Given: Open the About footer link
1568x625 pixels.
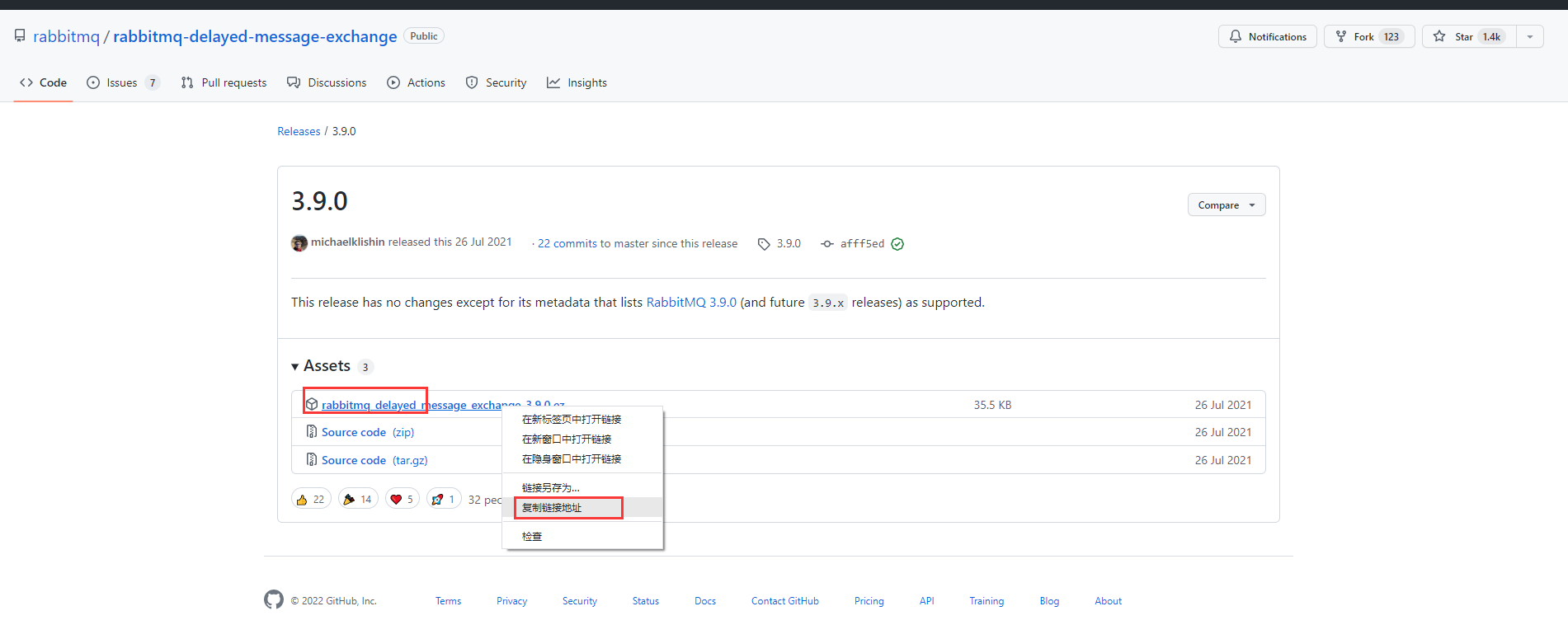Looking at the screenshot, I should coord(1109,601).
